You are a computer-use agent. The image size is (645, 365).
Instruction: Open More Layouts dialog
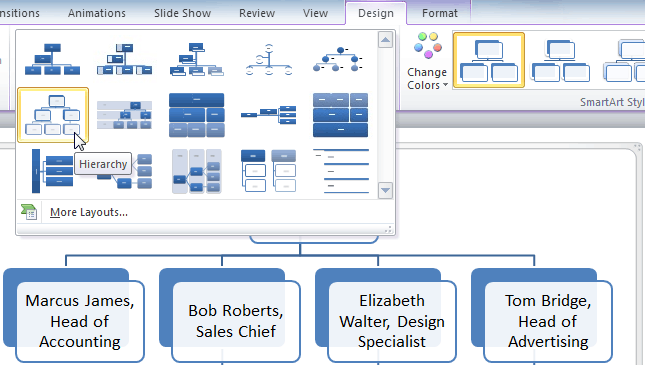pyautogui.click(x=88, y=212)
